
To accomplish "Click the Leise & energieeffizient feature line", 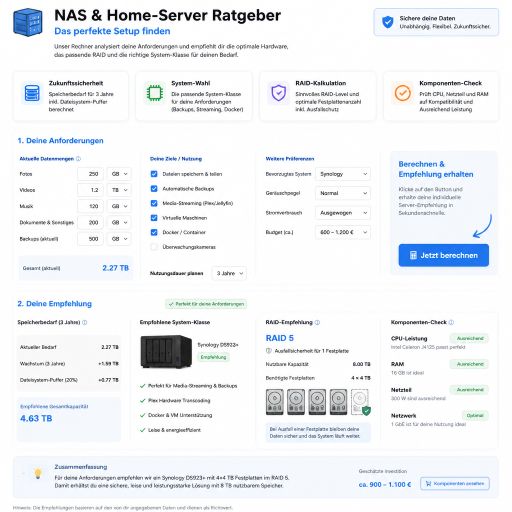I will tap(171, 430).
